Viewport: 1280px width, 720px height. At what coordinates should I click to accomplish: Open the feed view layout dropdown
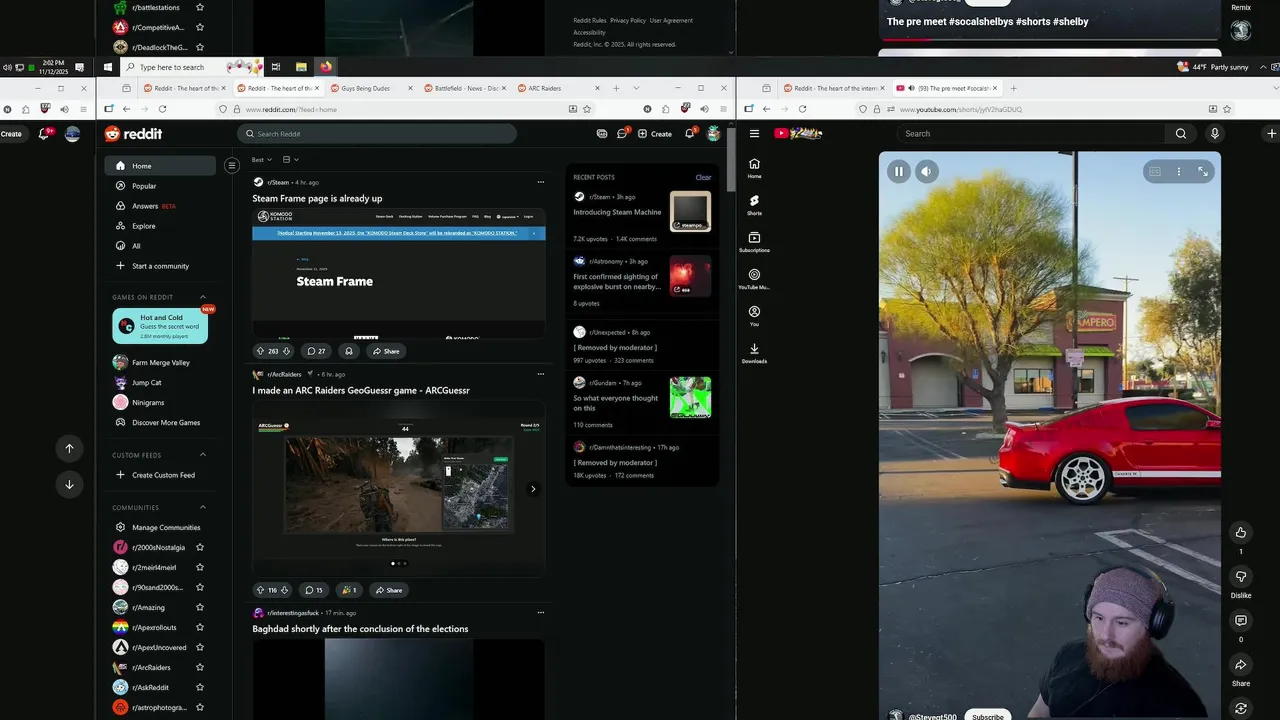(x=290, y=160)
